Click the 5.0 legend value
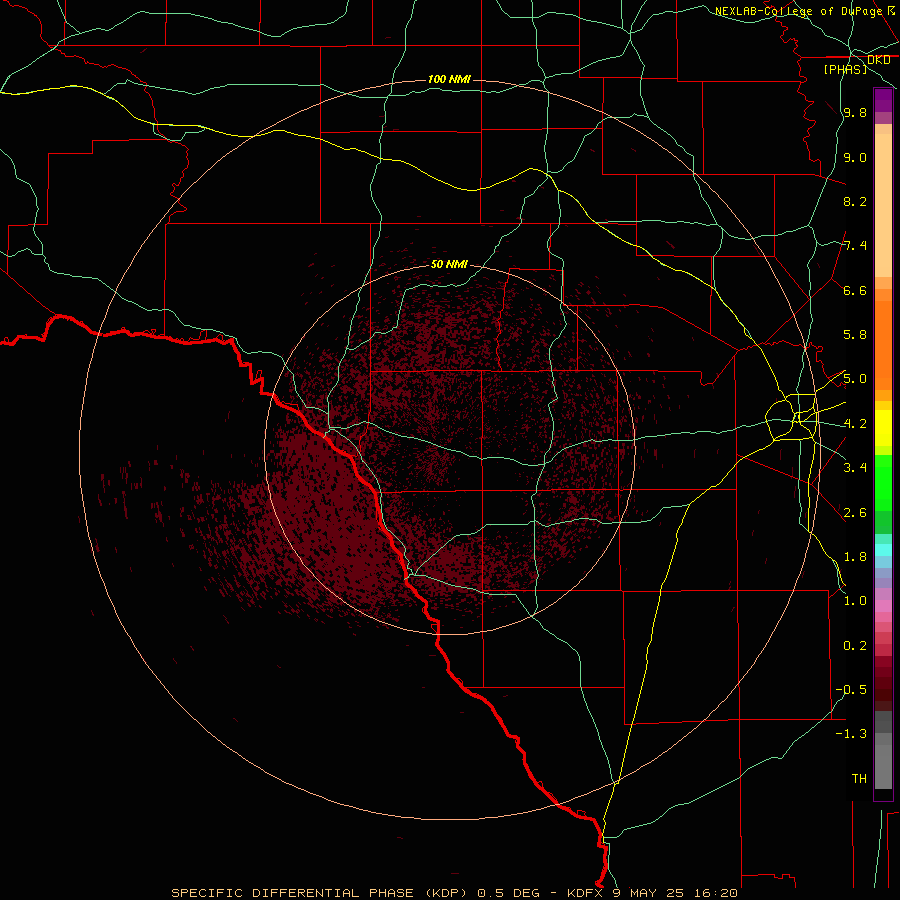The width and height of the screenshot is (900, 900). (x=855, y=379)
